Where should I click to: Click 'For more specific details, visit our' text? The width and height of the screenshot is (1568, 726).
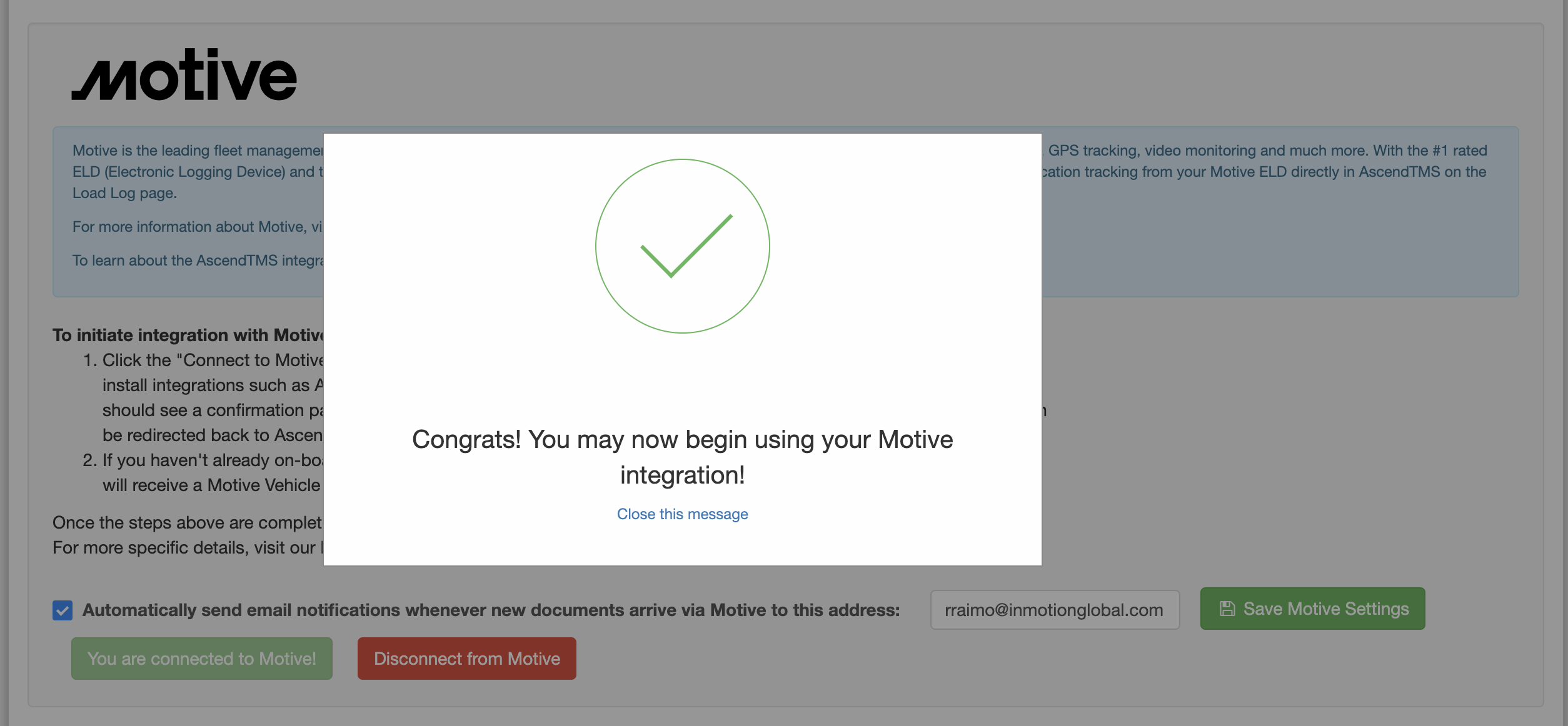tap(188, 548)
